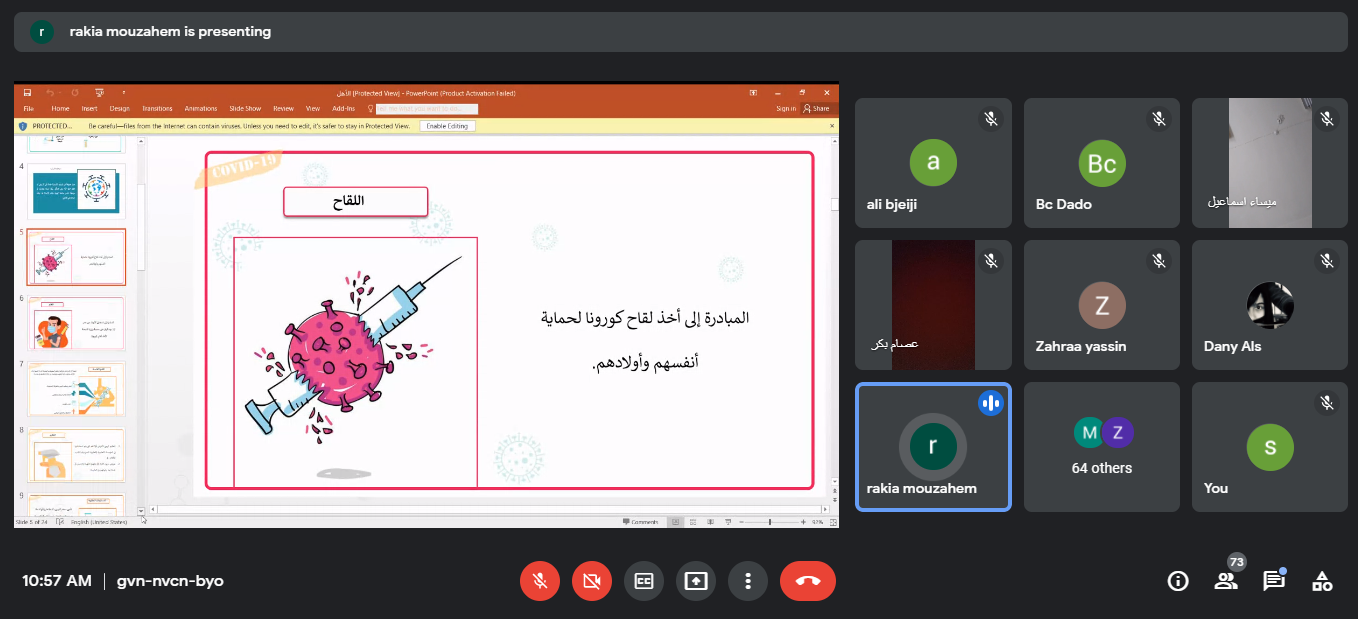Click the muted mic icon on Zahraa yassin
The image size is (1358, 619).
point(1158,261)
